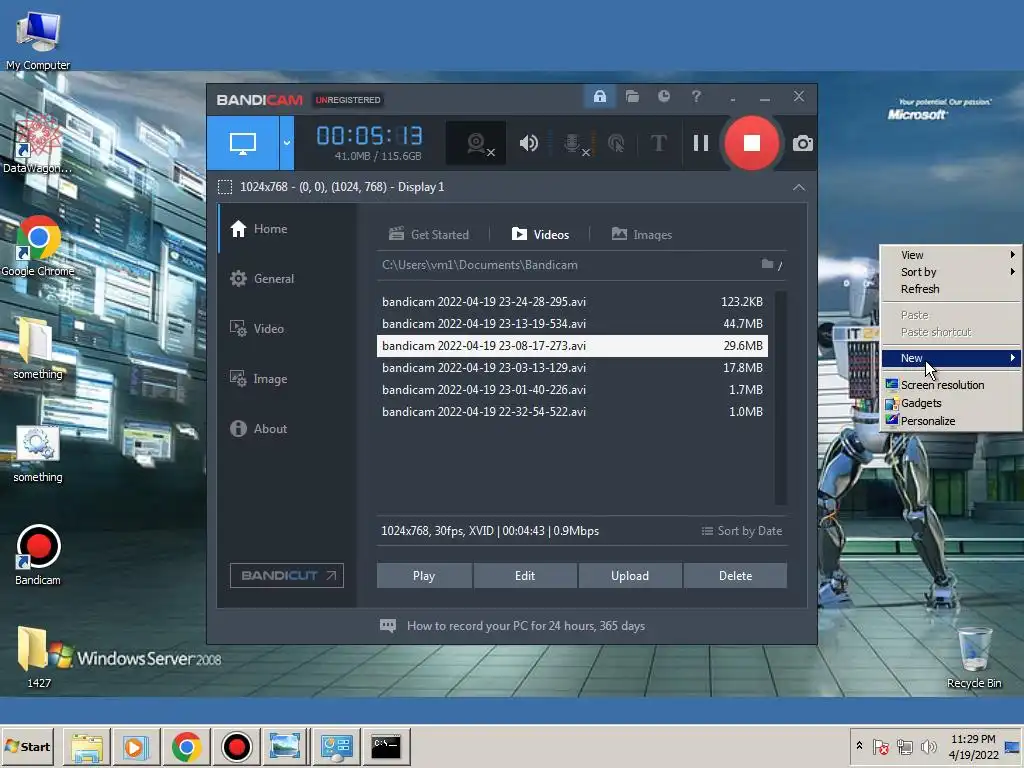Screen dimensions: 1024x768
Task: Open the Image settings section
Action: 287,379
